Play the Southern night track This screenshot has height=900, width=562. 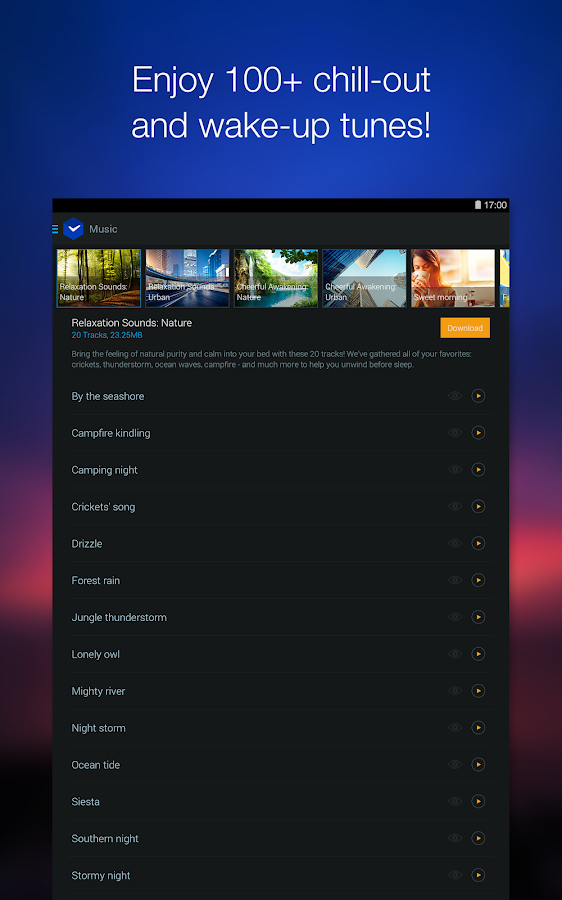tap(478, 838)
